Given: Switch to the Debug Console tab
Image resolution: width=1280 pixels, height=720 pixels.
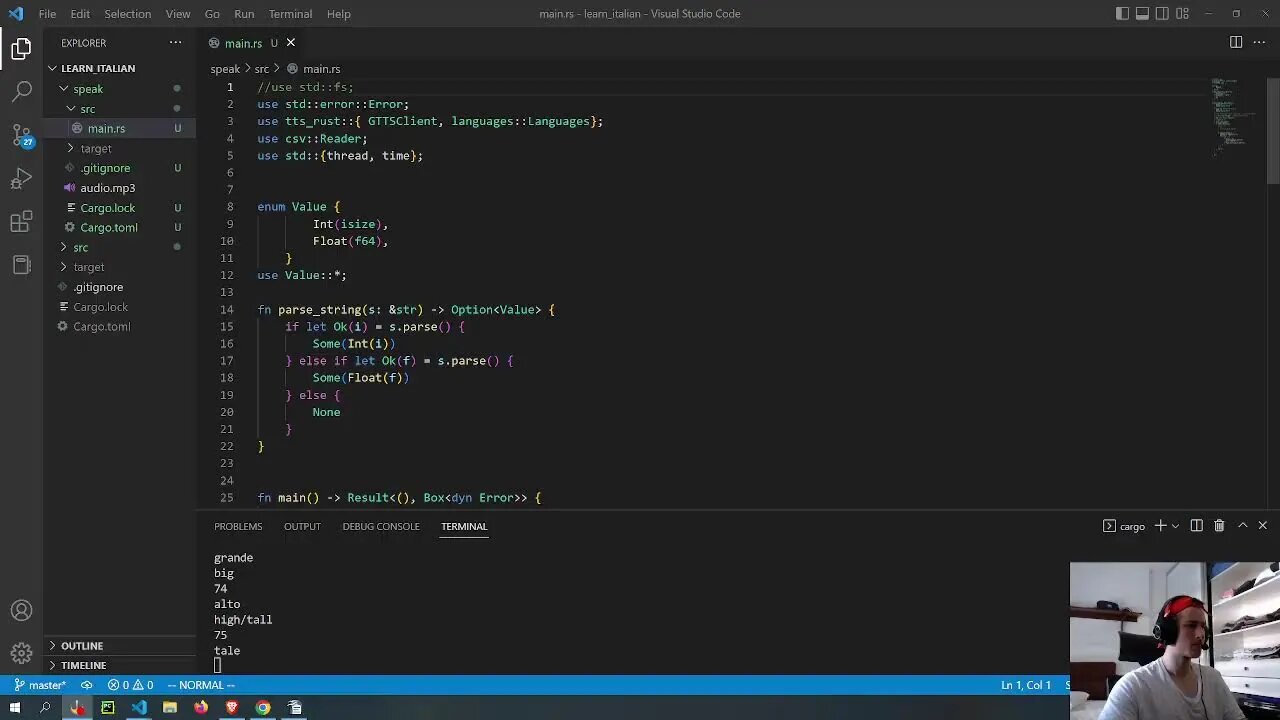Looking at the screenshot, I should click(381, 526).
